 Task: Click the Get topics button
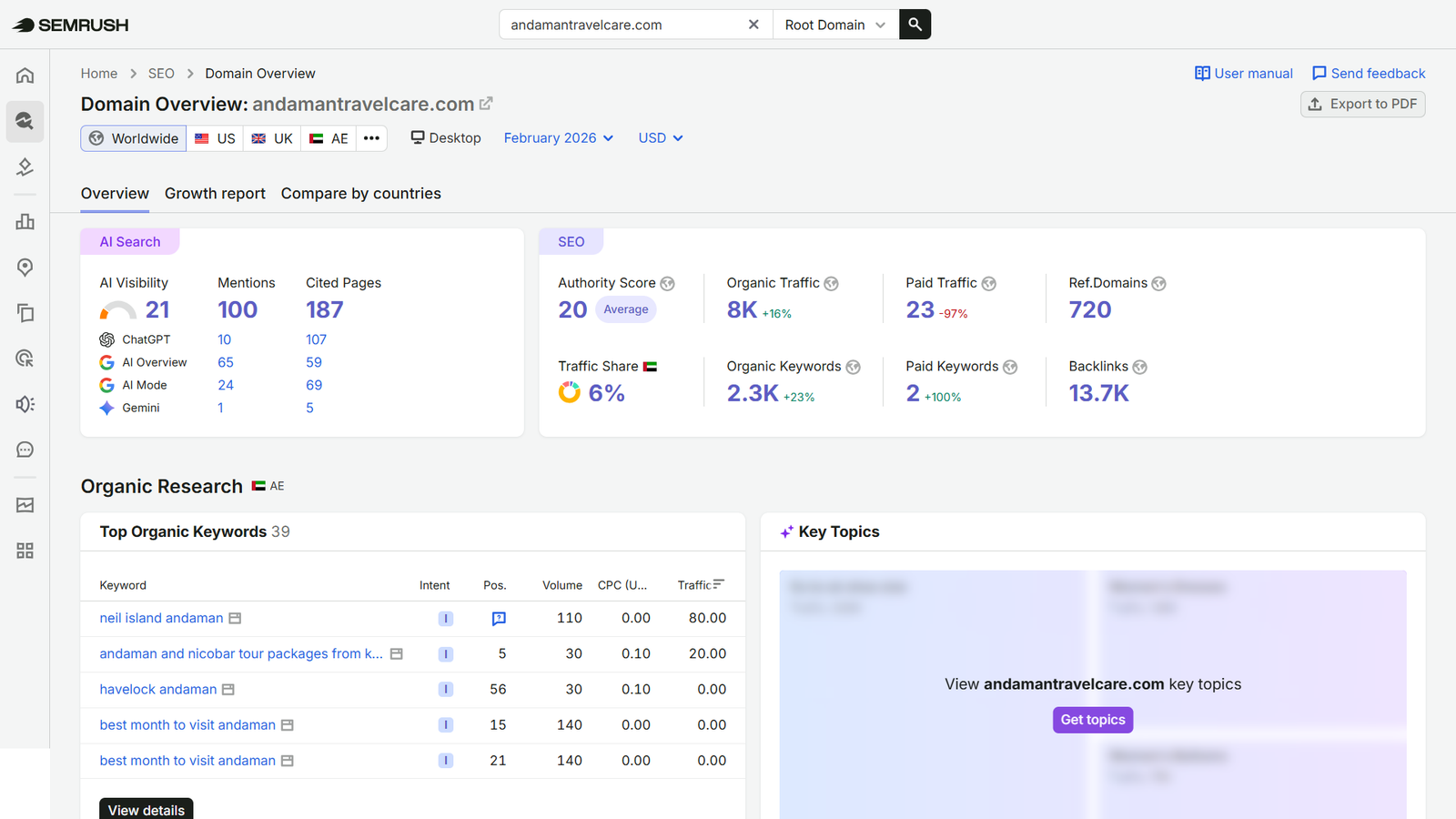pos(1093,720)
